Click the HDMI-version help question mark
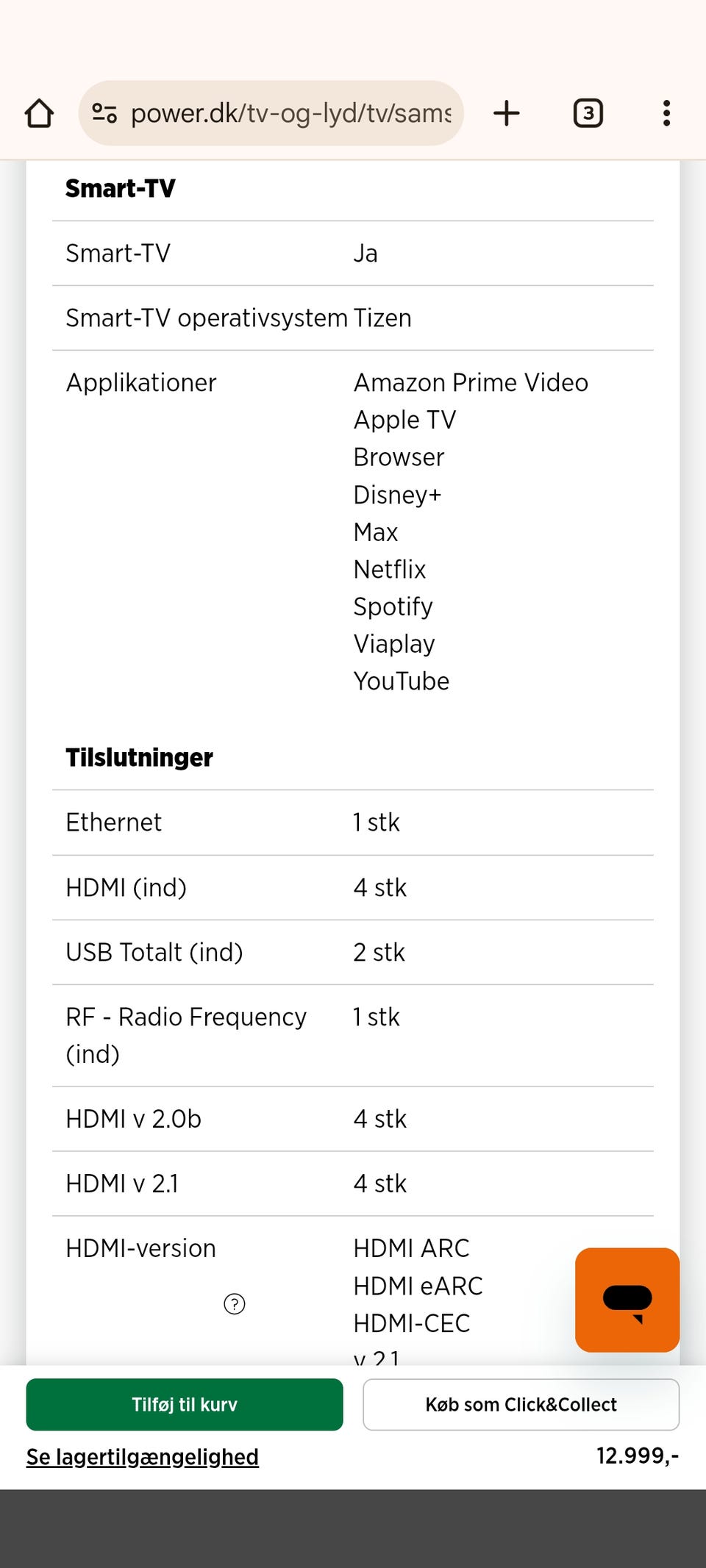Screen dimensions: 706x1568 click(234, 1304)
